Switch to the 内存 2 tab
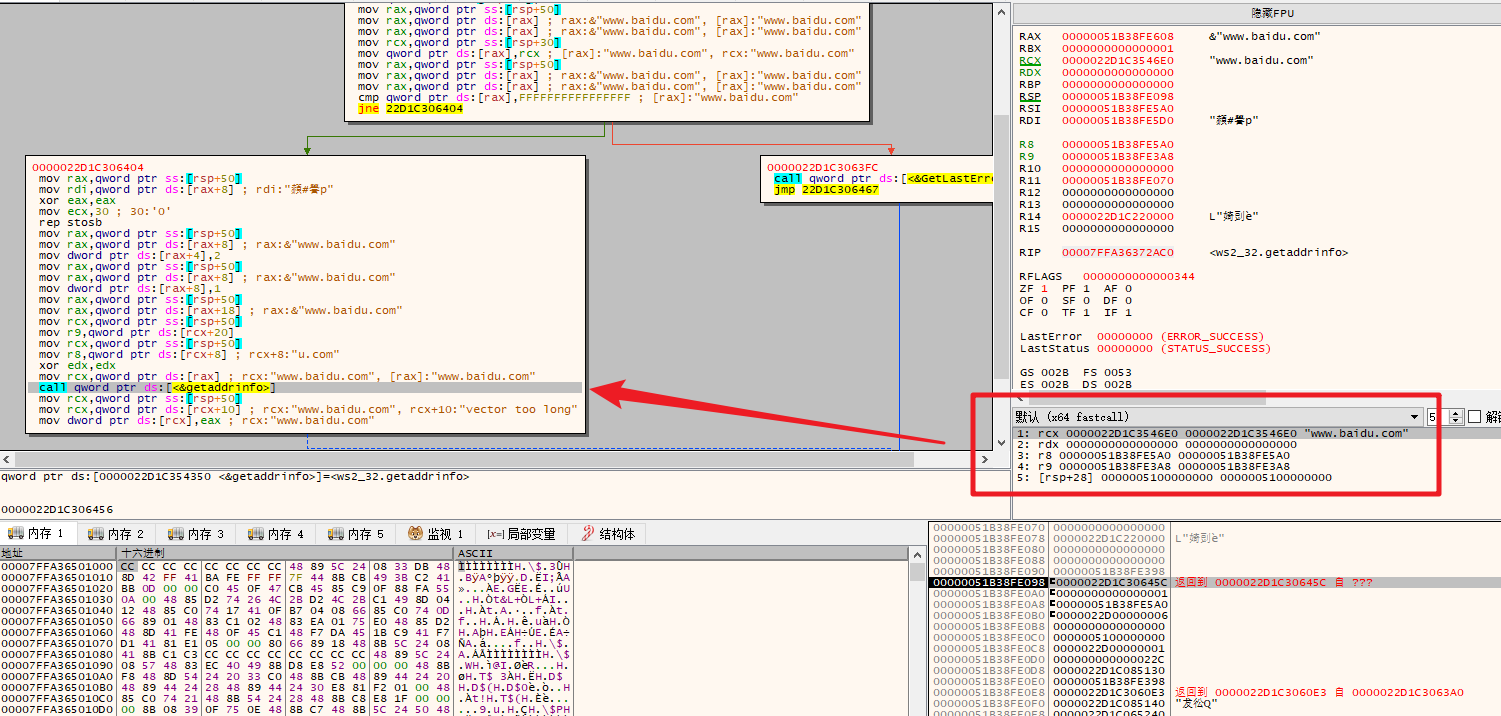Viewport: 1501px width, 716px height. [117, 534]
